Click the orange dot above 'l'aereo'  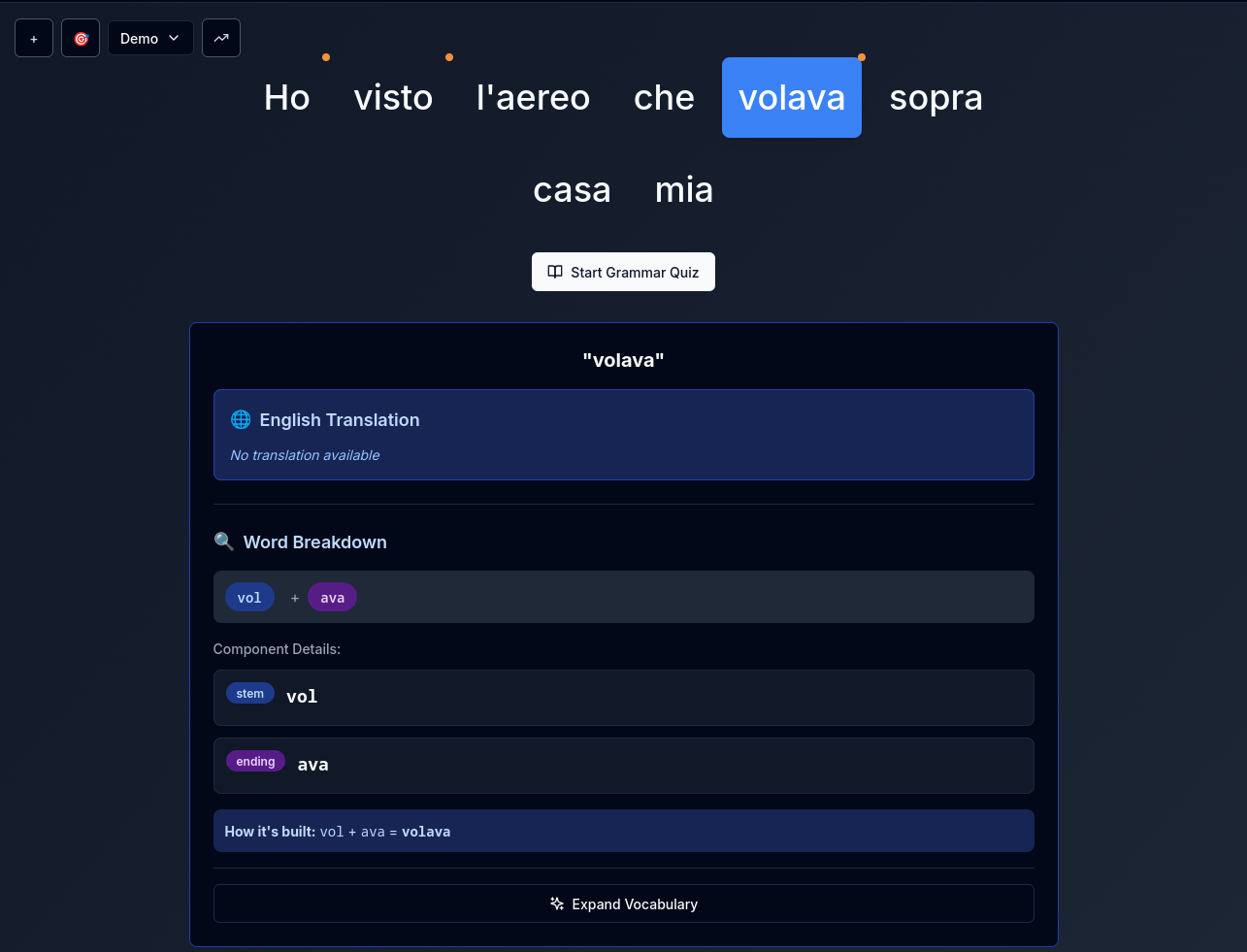coord(449,56)
